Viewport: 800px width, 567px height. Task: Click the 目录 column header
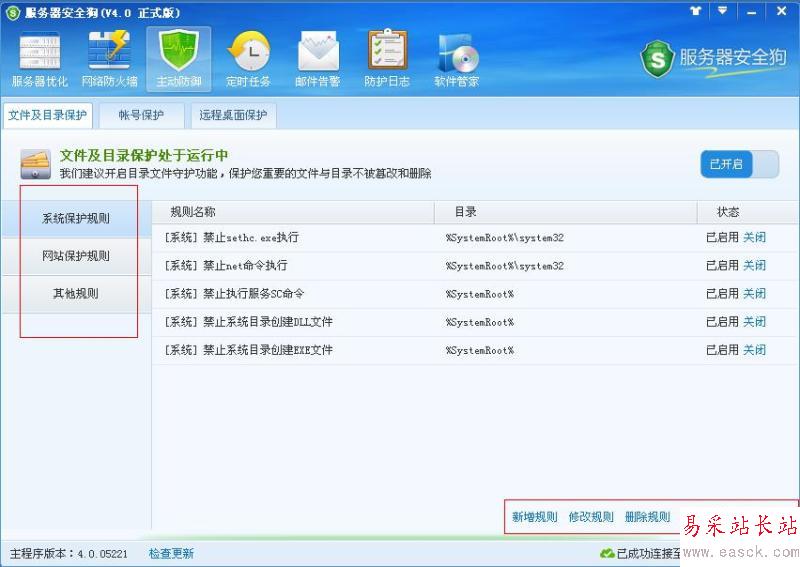566,212
